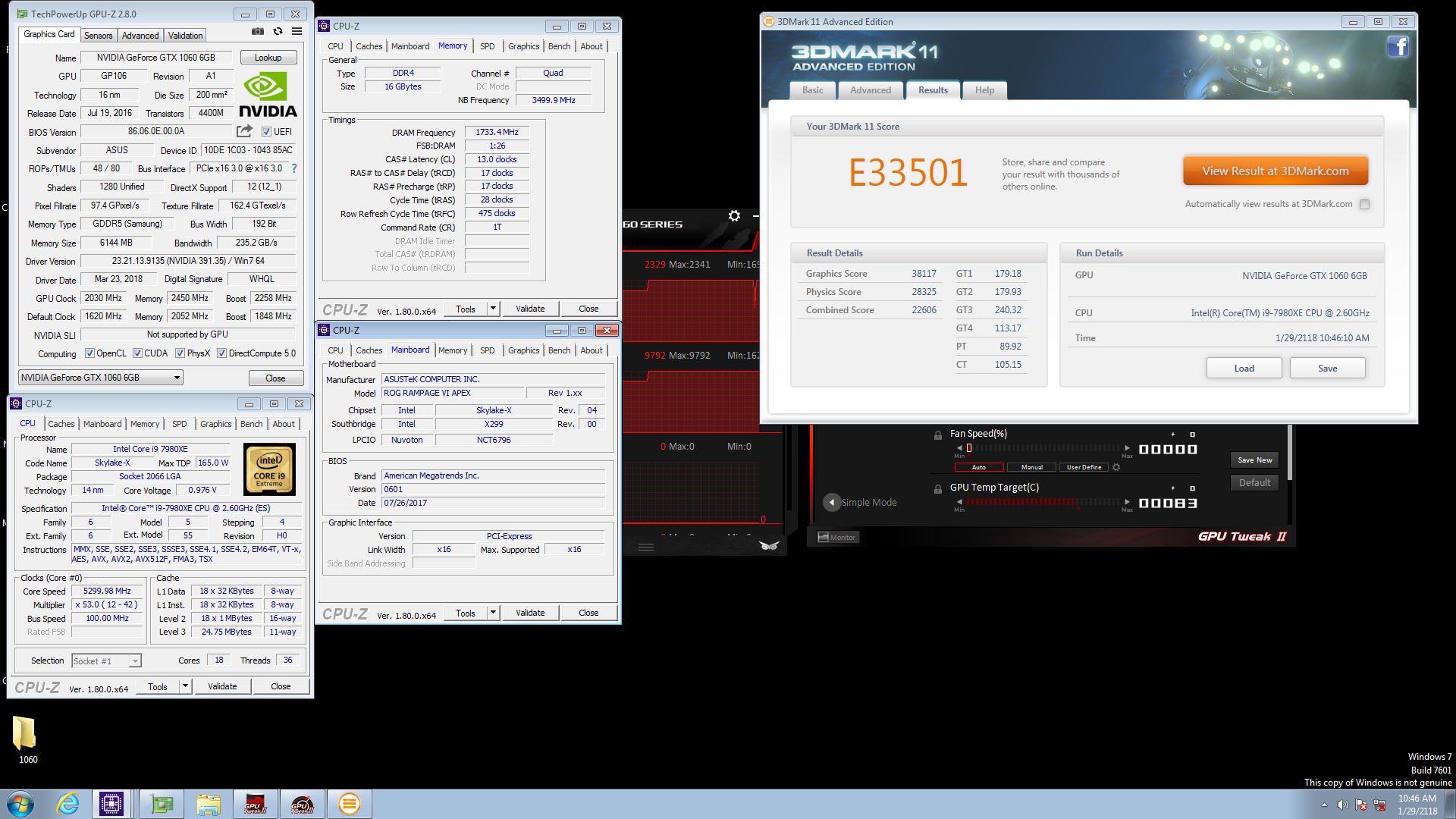Click the GPU Temp Target value 00083
The image size is (1456, 819).
tap(1168, 503)
